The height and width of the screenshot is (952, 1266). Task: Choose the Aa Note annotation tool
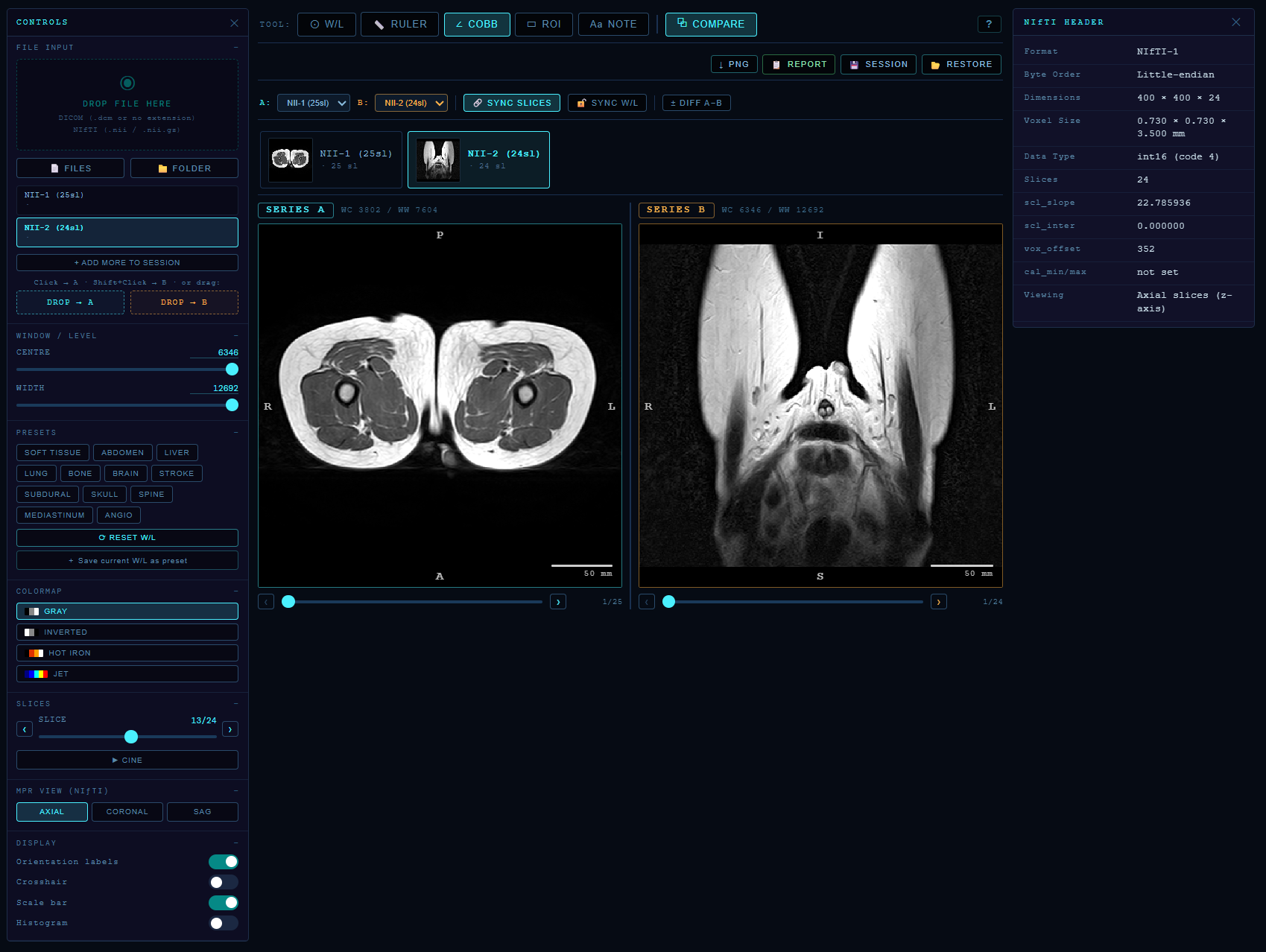[613, 25]
